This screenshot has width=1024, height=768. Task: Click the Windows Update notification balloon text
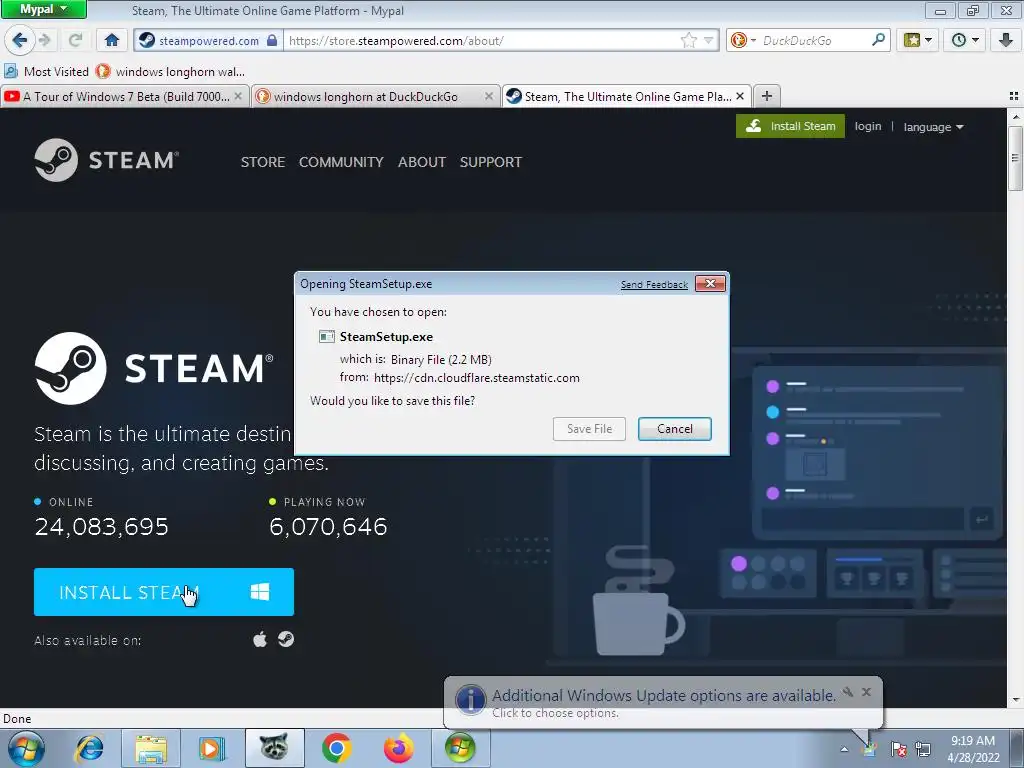pyautogui.click(x=664, y=696)
